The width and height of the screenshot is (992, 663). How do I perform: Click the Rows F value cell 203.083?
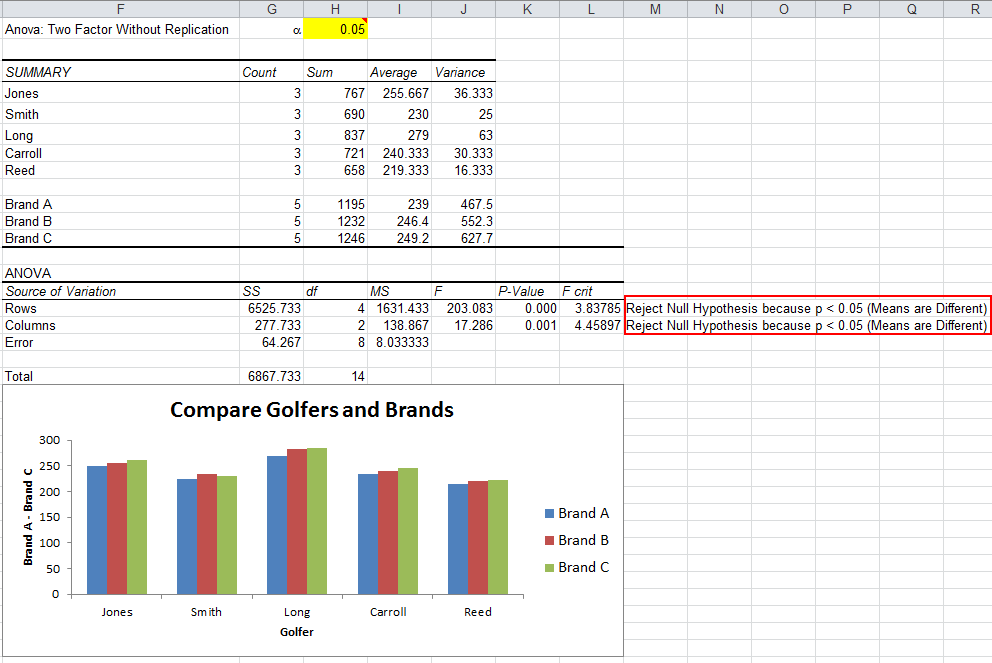(463, 309)
